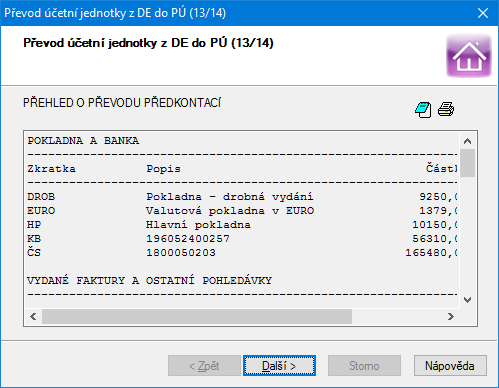Screen dimensions: 499x388
Task: Close the Převod účetní jednotky dialog
Action: coord(483,13)
